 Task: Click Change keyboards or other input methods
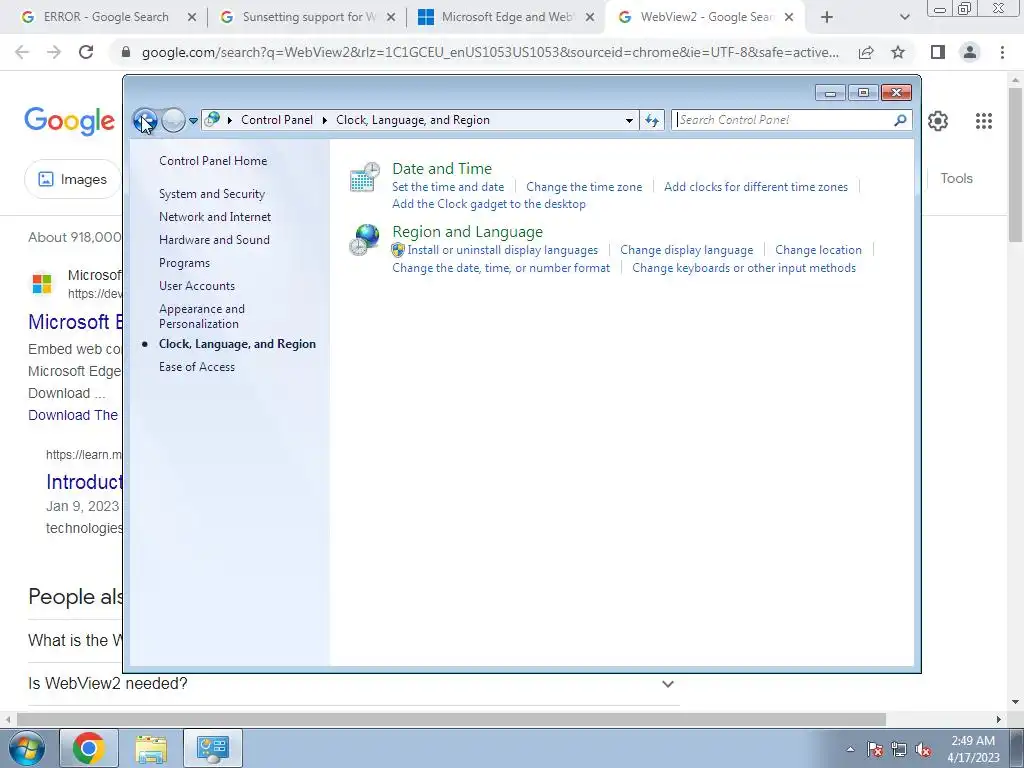744,268
